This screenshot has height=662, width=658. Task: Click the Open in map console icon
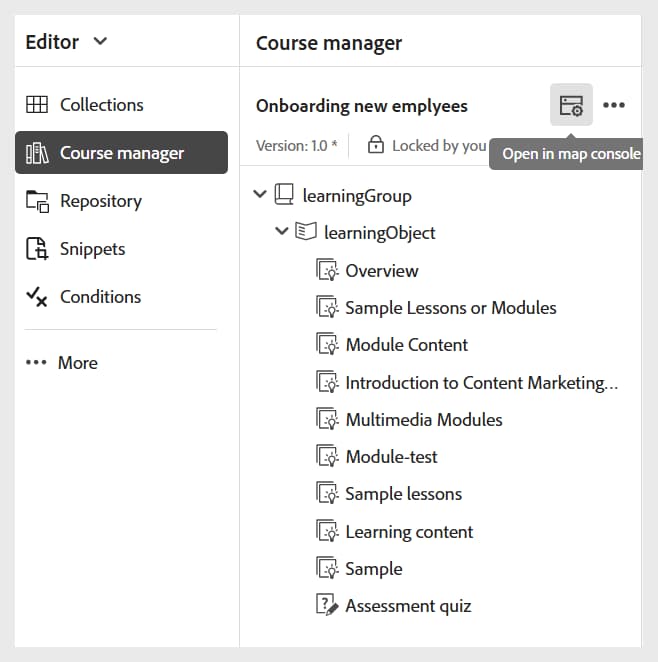click(571, 105)
